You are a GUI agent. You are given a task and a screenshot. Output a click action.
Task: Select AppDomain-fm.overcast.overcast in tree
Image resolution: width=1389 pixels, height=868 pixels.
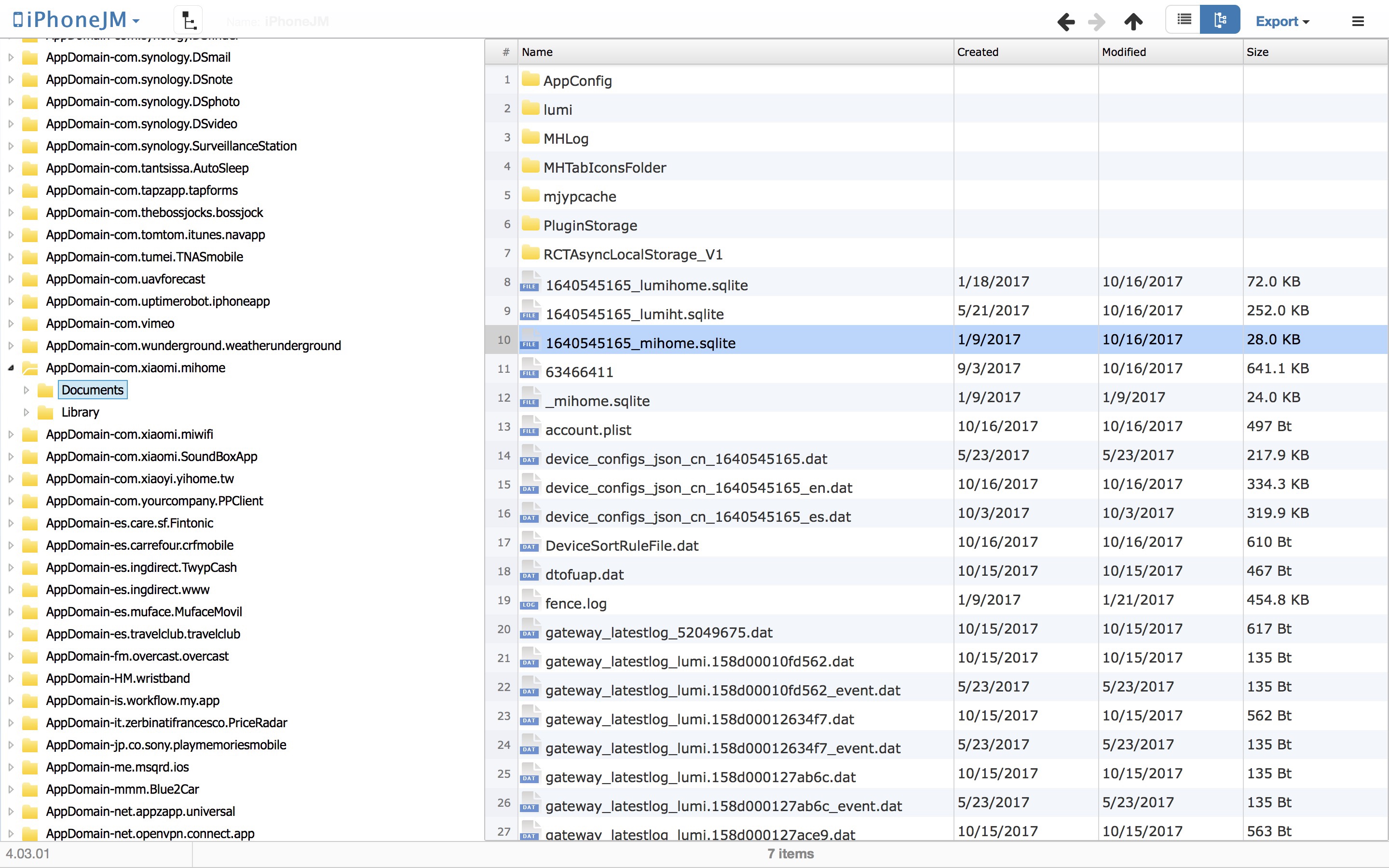pyautogui.click(x=137, y=656)
